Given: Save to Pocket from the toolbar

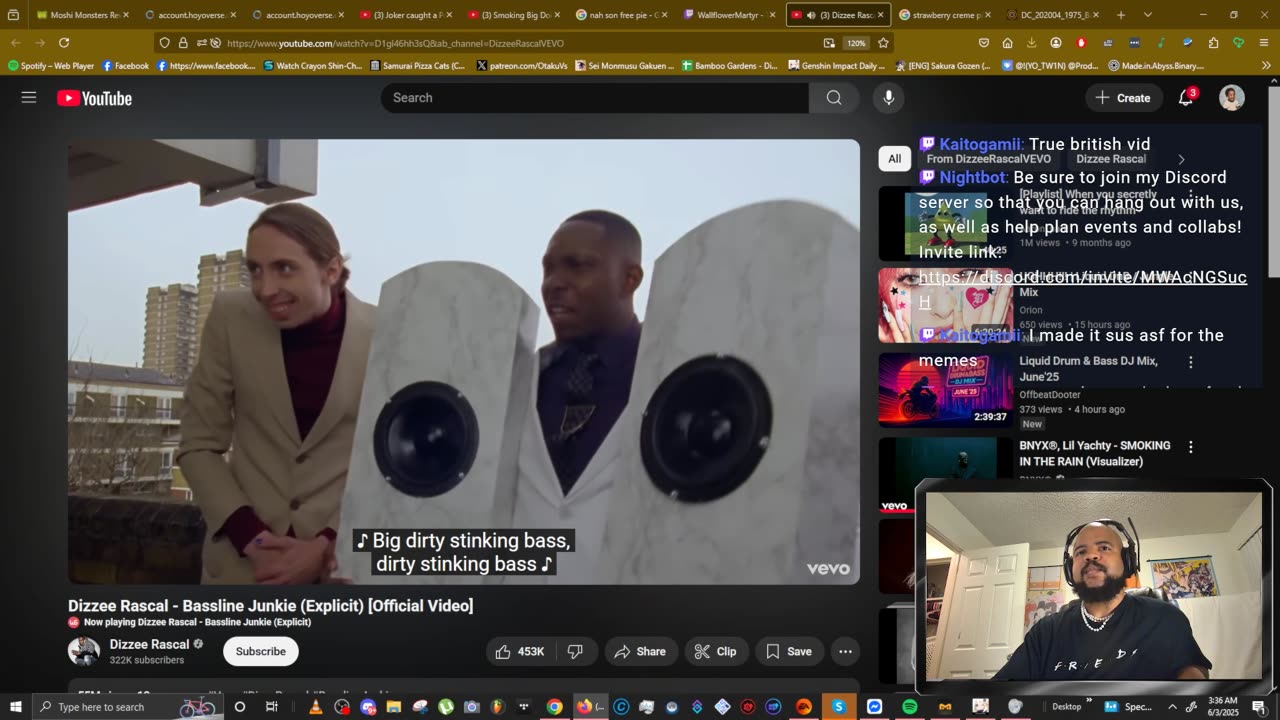Looking at the screenshot, I should point(984,43).
